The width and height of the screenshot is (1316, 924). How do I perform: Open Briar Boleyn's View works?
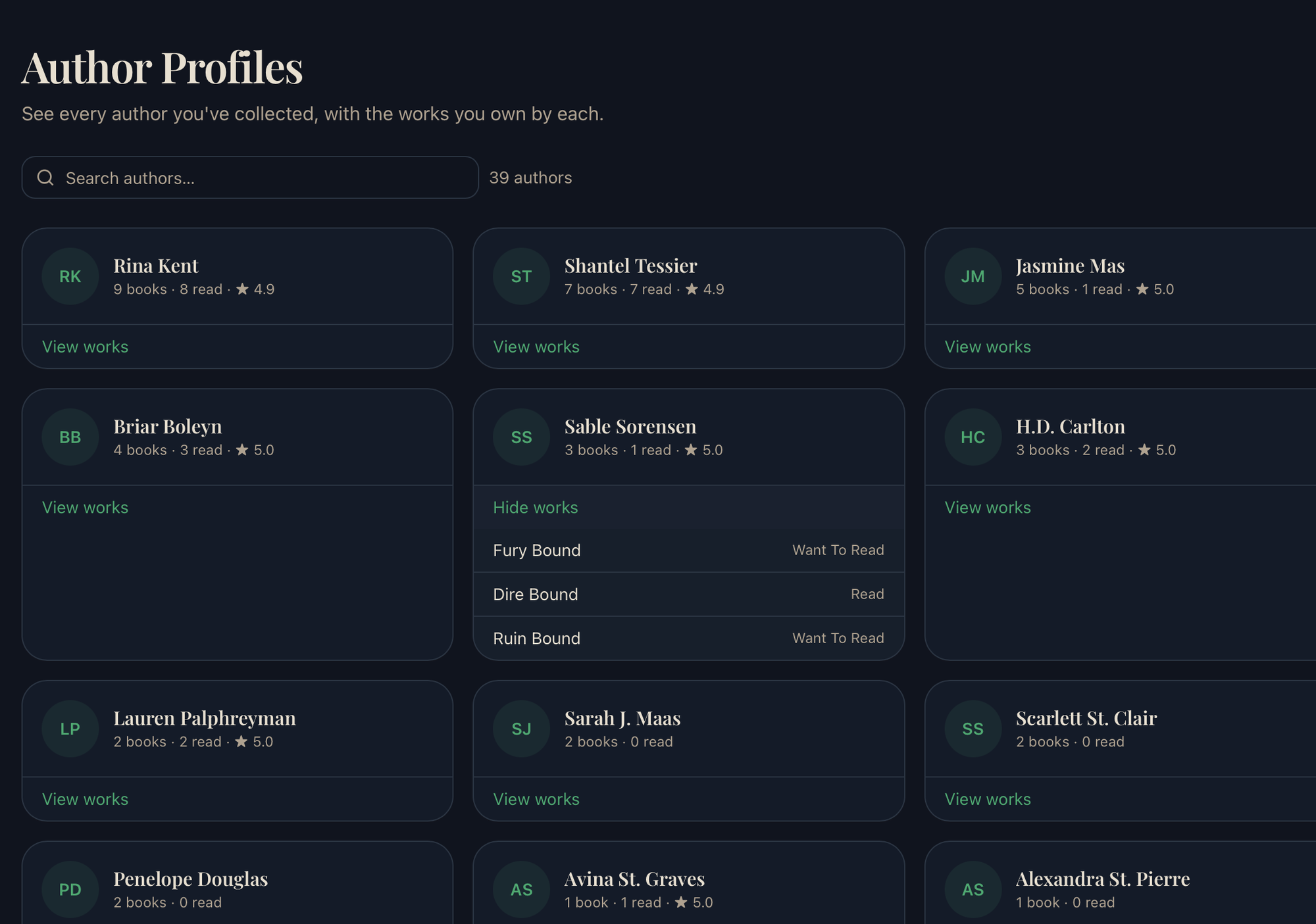click(x=85, y=508)
